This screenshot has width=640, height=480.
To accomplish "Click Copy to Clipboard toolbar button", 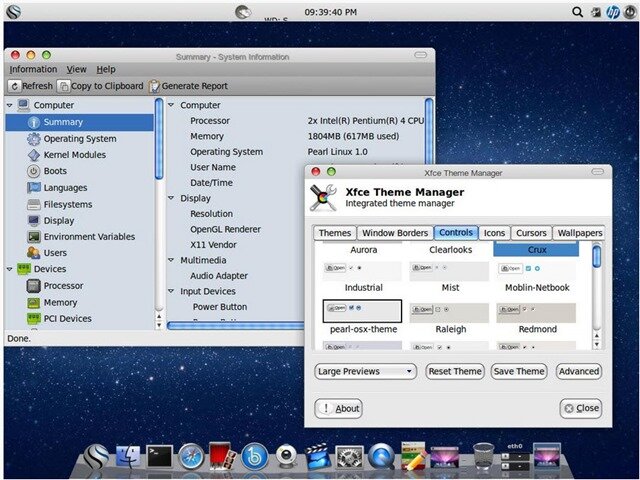I will click(101, 86).
